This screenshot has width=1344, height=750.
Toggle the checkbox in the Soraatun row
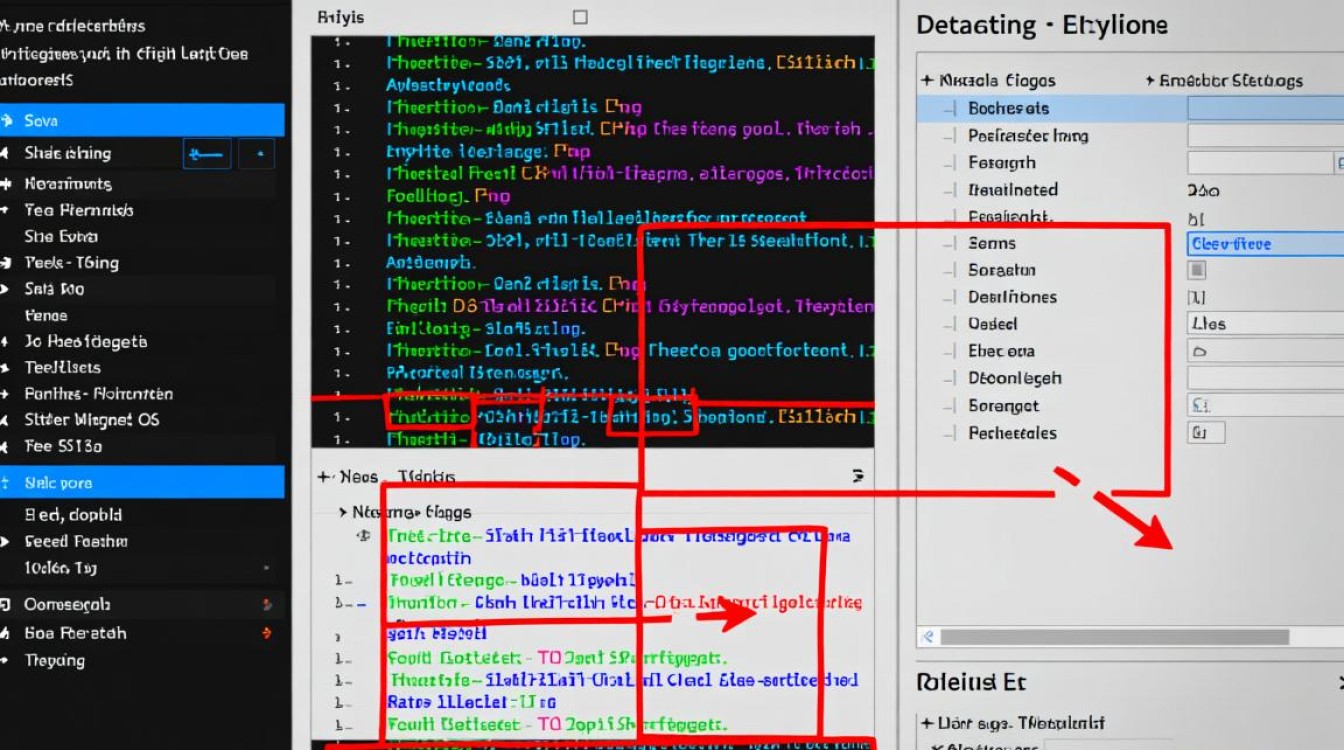pyautogui.click(x=1197, y=270)
